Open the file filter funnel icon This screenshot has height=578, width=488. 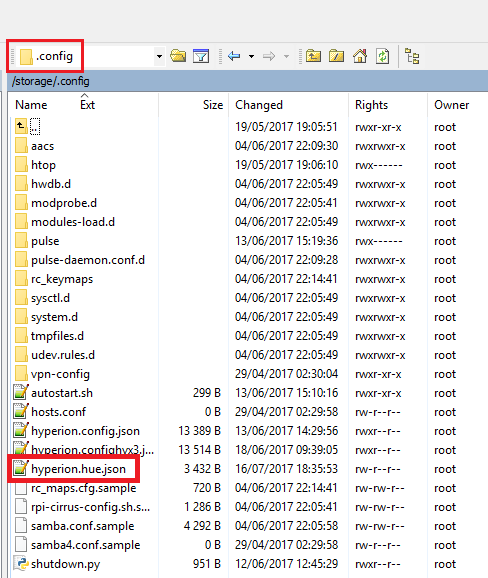201,56
